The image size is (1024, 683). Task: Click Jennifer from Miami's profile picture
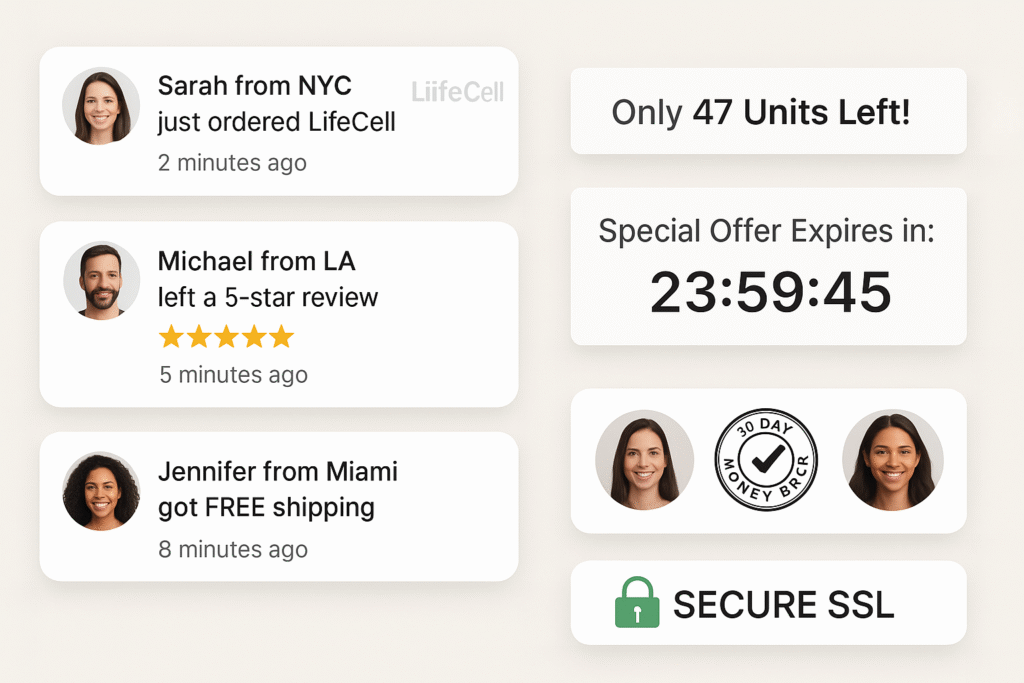(101, 490)
